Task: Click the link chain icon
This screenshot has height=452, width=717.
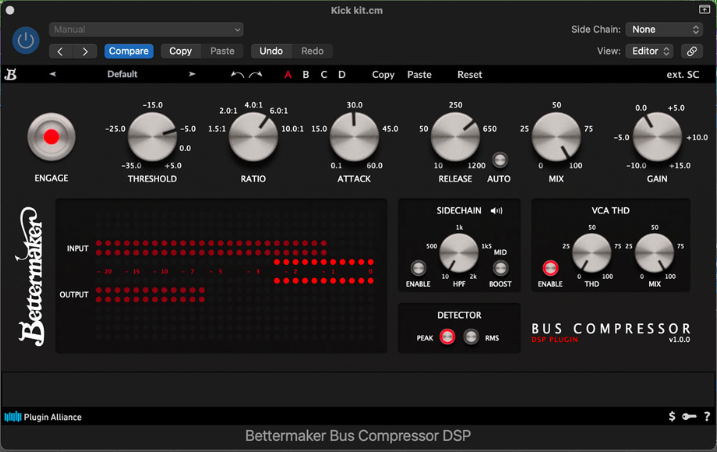Action: [692, 51]
